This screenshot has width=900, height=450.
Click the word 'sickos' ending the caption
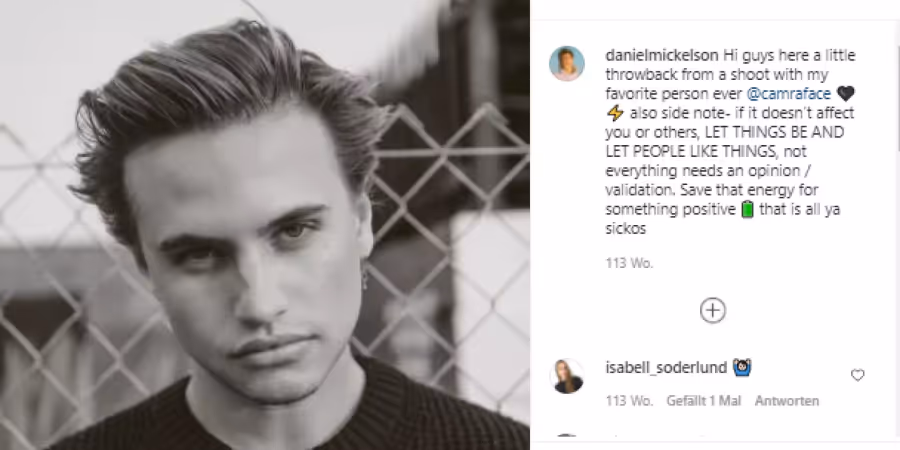tap(626, 228)
